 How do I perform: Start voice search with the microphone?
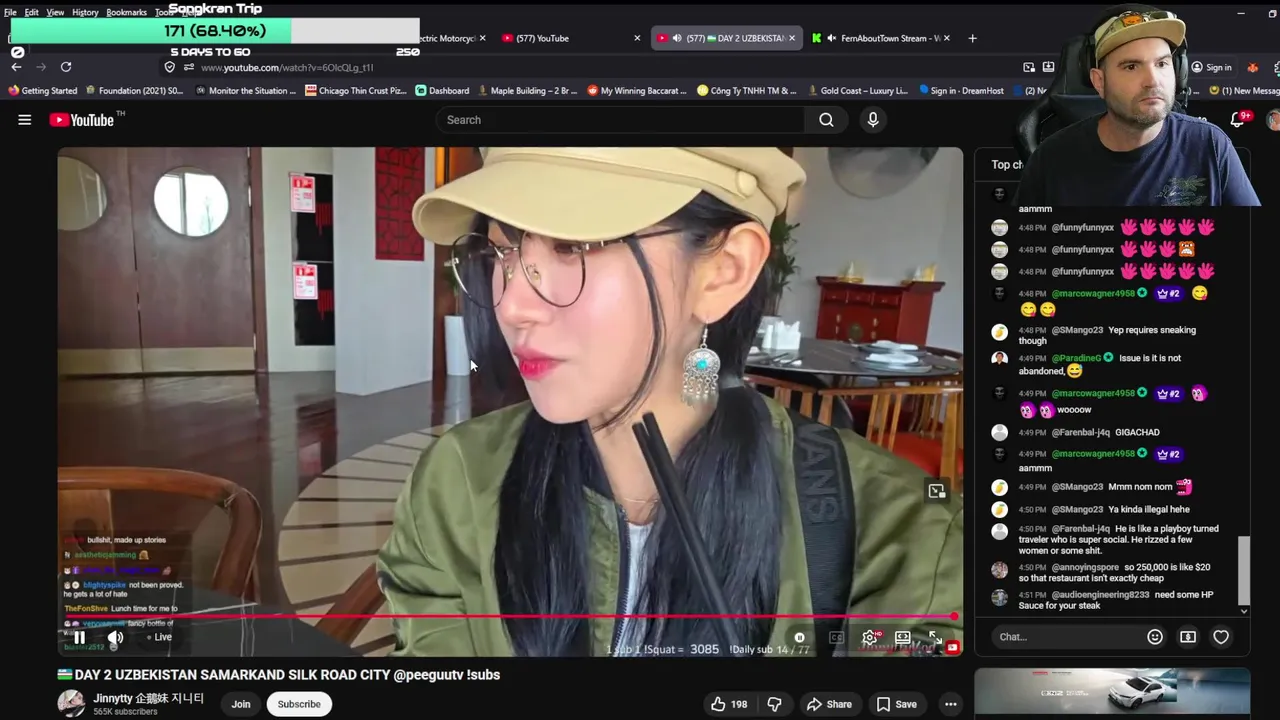pos(873,120)
